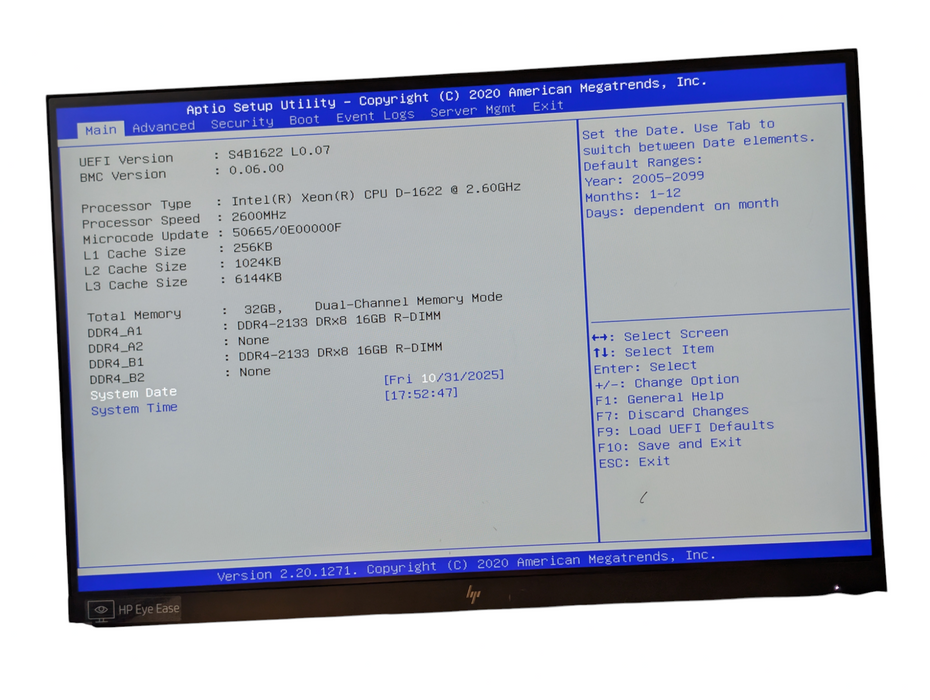The width and height of the screenshot is (930, 700).
Task: Open the Boot tab
Action: tap(304, 120)
